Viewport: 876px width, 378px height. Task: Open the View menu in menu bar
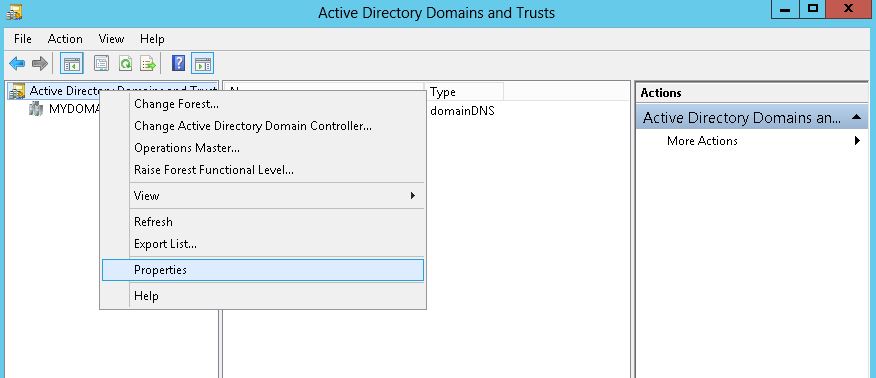[x=111, y=39]
